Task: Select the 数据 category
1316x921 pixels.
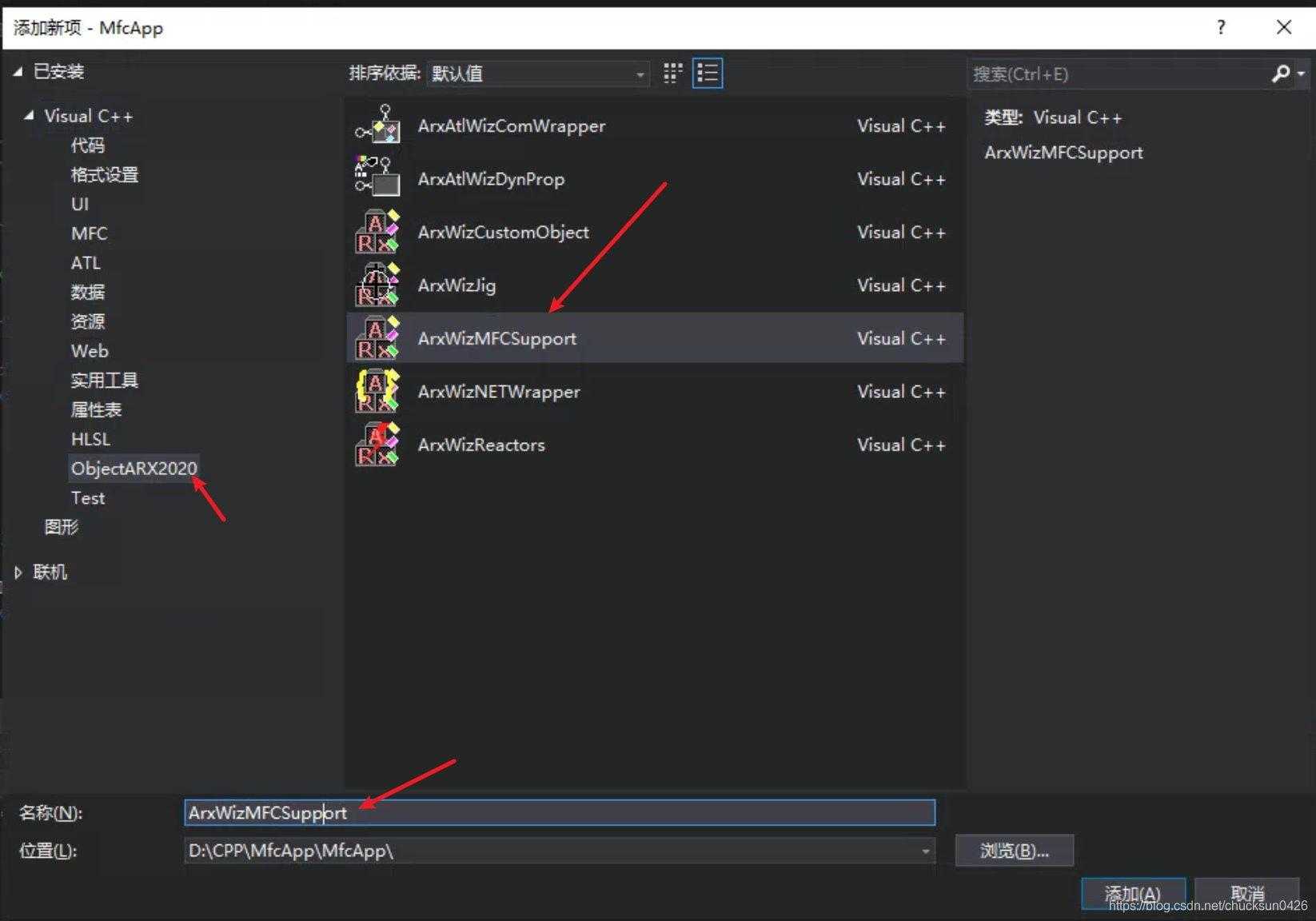Action: pyautogui.click(x=87, y=292)
